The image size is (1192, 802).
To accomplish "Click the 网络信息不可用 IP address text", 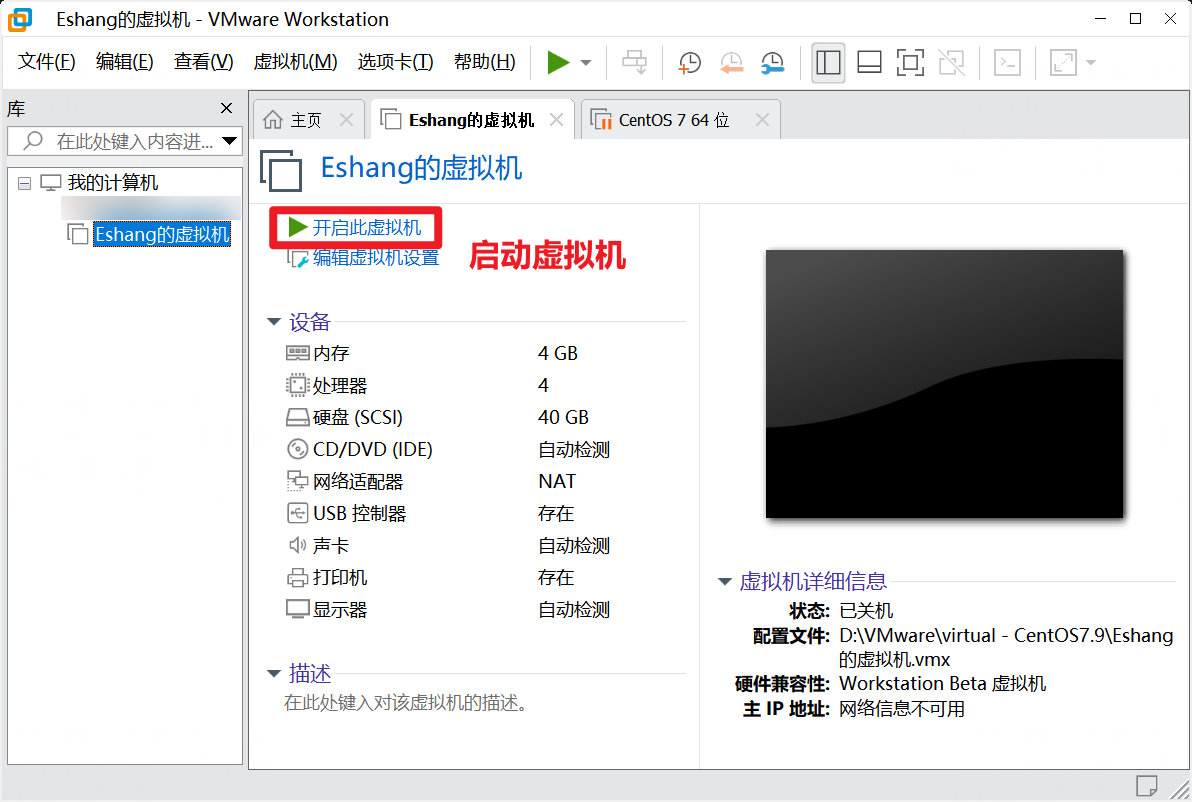I will click(x=902, y=708).
